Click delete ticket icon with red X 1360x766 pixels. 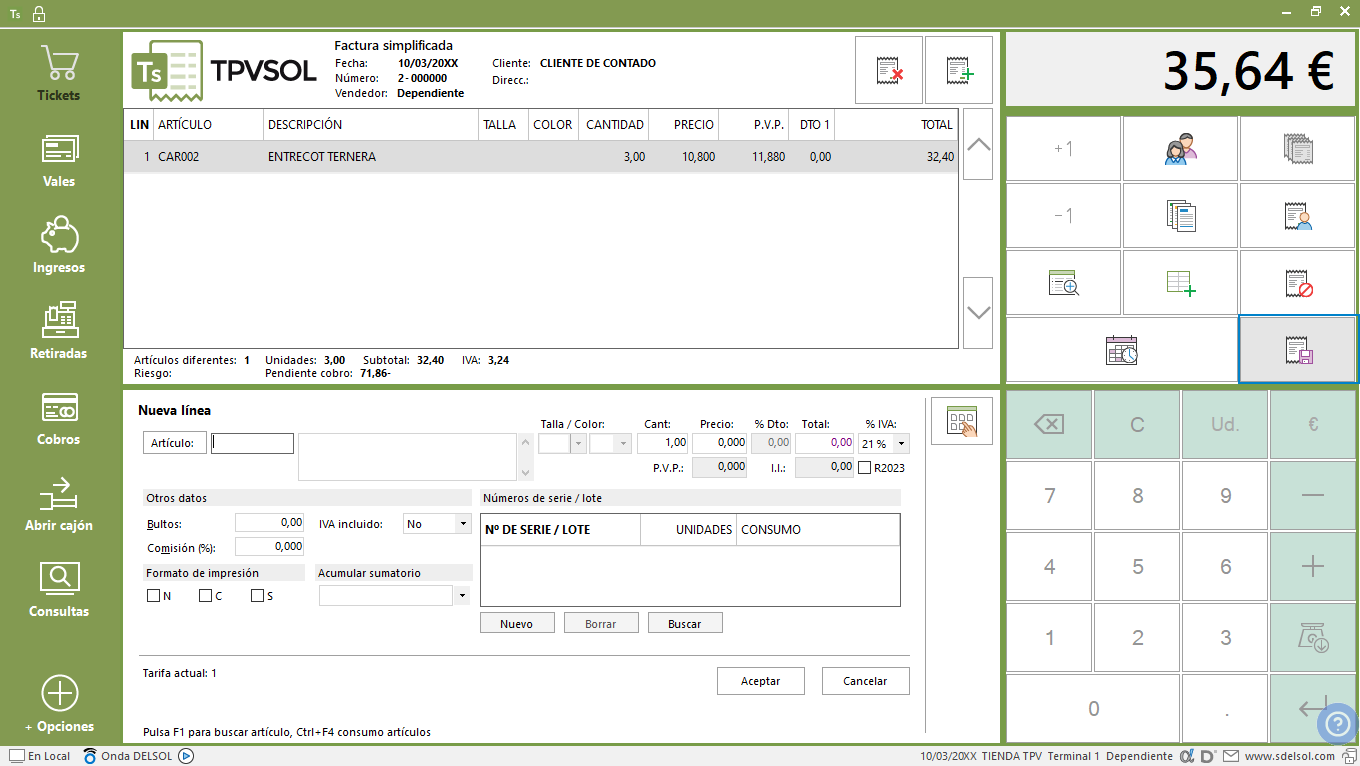click(x=889, y=70)
